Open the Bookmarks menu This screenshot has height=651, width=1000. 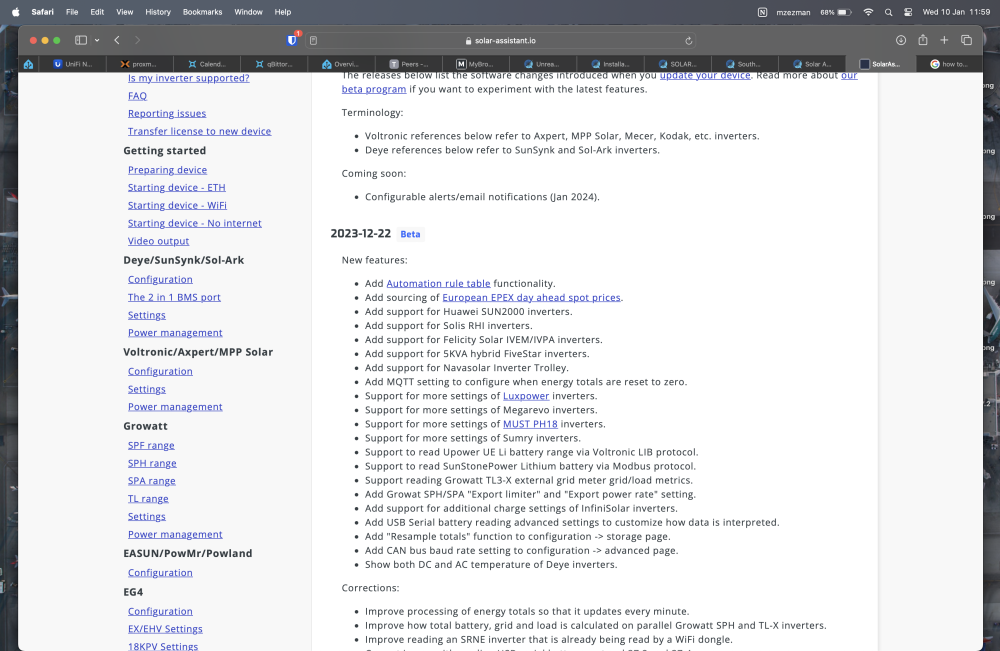click(x=202, y=12)
